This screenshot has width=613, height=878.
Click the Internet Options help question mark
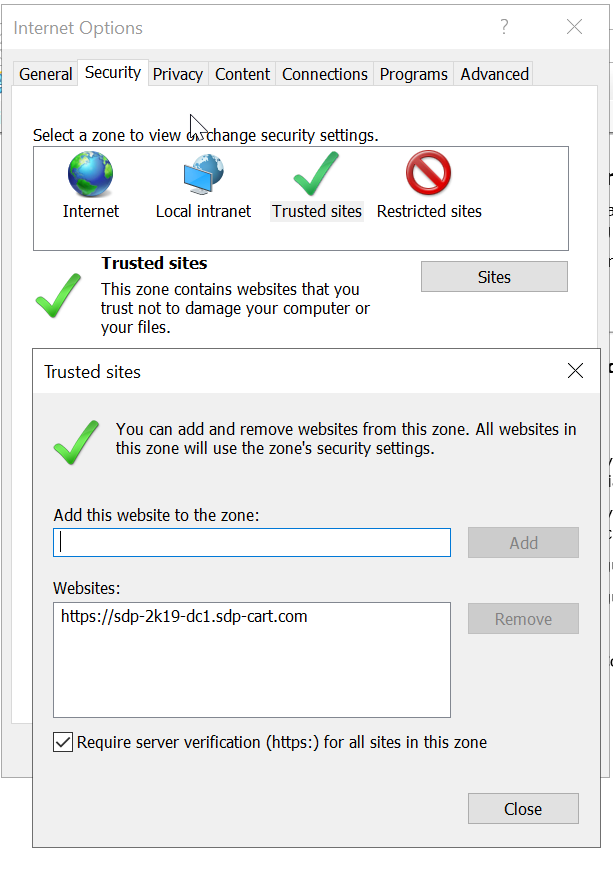tap(505, 27)
